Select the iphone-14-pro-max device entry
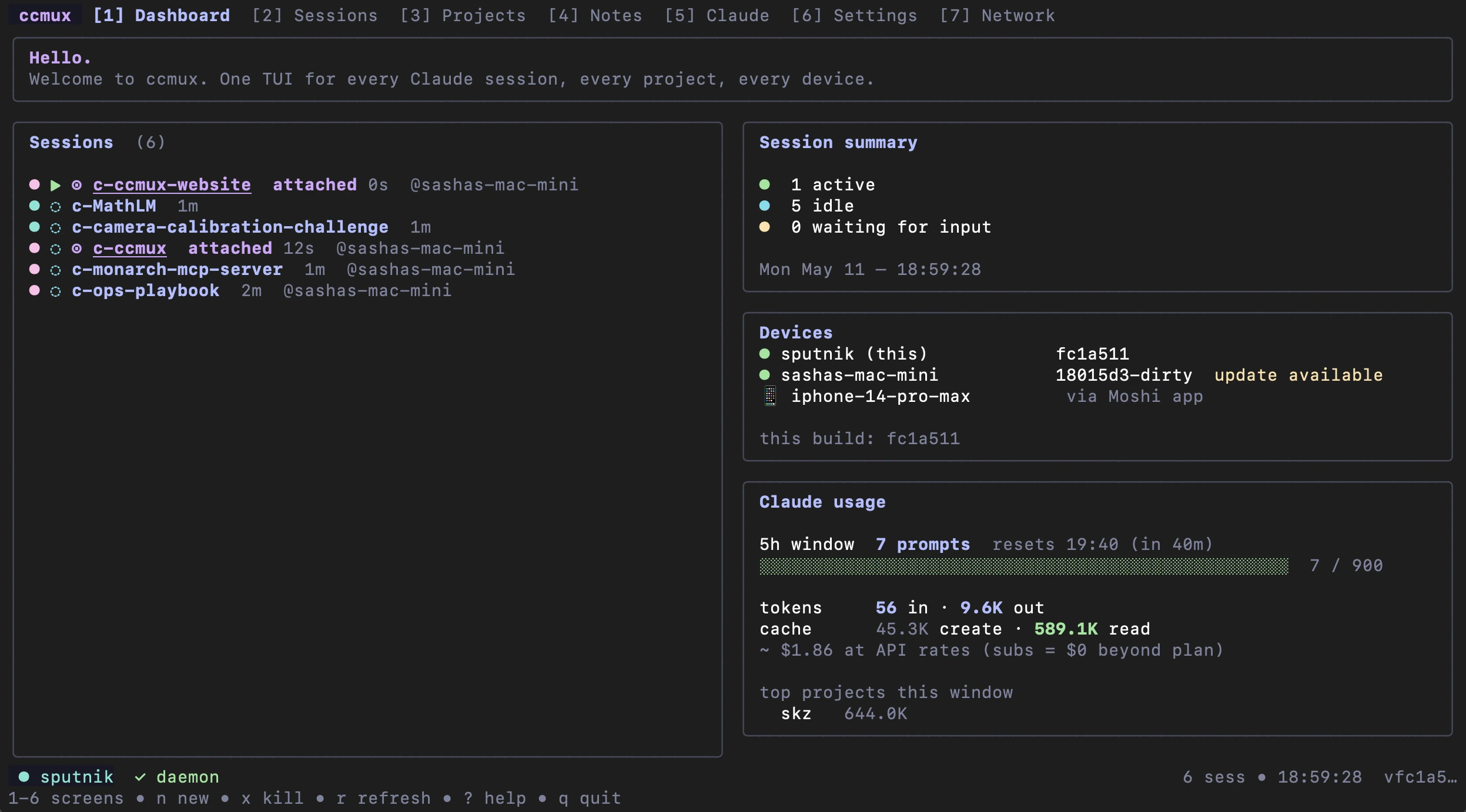Viewport: 1466px width, 812px height. coord(881,396)
